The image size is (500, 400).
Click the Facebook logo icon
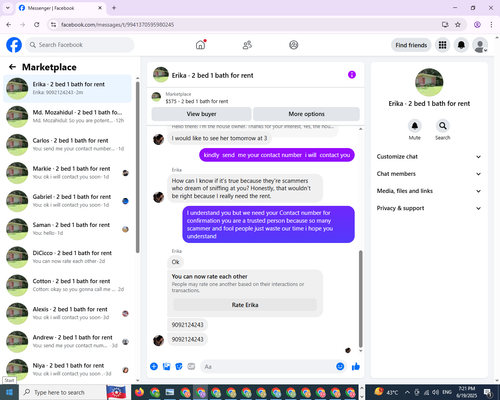[x=14, y=45]
